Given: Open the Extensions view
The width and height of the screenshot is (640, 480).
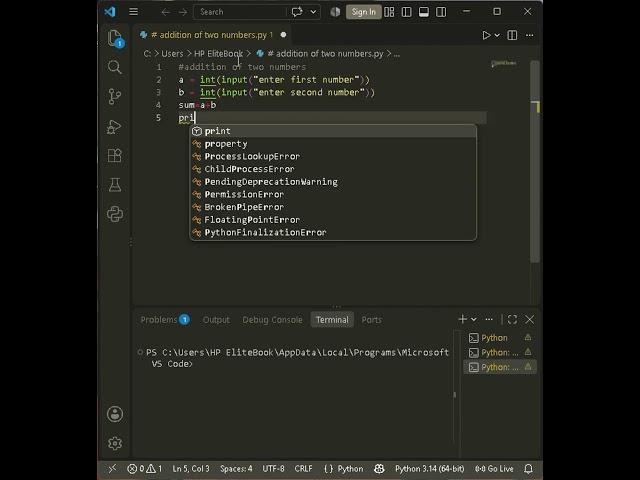Looking at the screenshot, I should [115, 155].
